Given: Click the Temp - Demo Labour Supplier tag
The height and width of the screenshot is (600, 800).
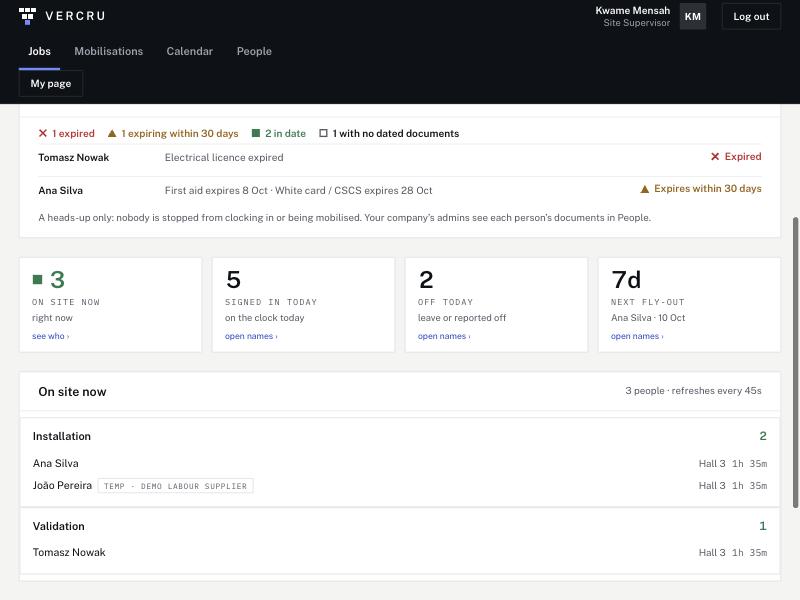Looking at the screenshot, I should [x=176, y=486].
